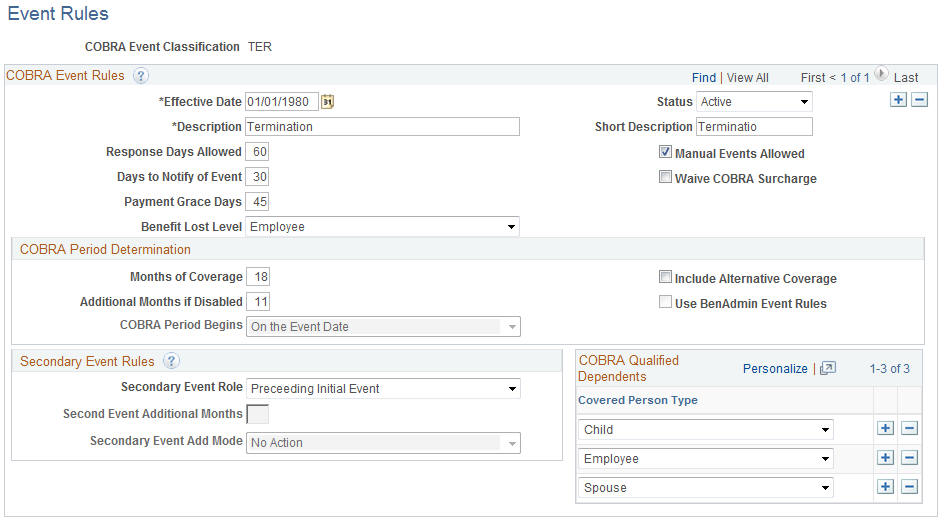Open the Personalize link

(775, 369)
